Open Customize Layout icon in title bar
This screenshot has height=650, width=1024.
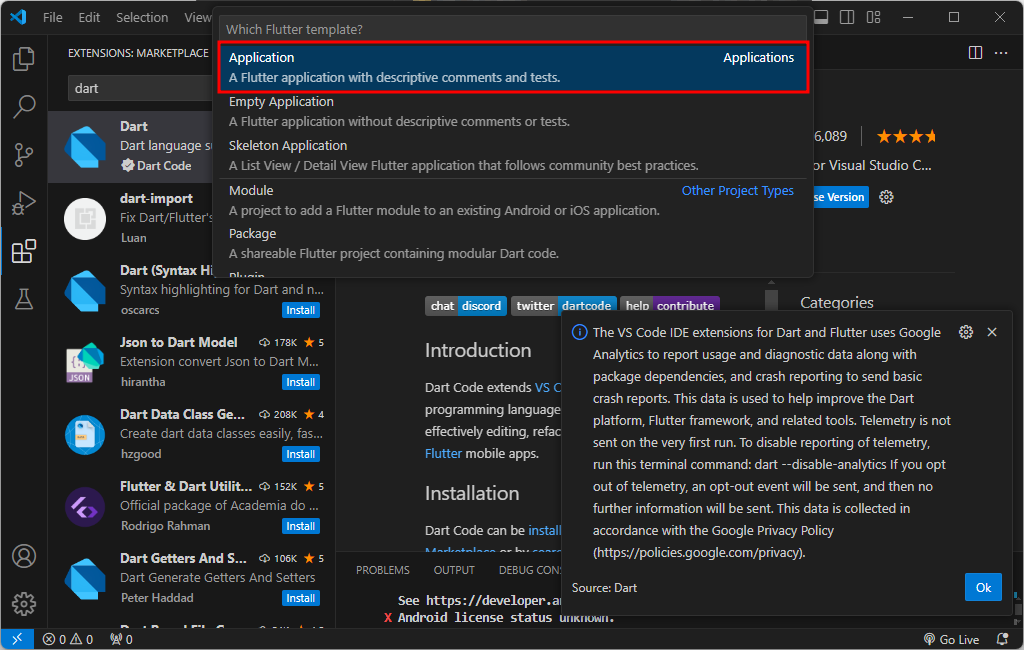click(874, 17)
